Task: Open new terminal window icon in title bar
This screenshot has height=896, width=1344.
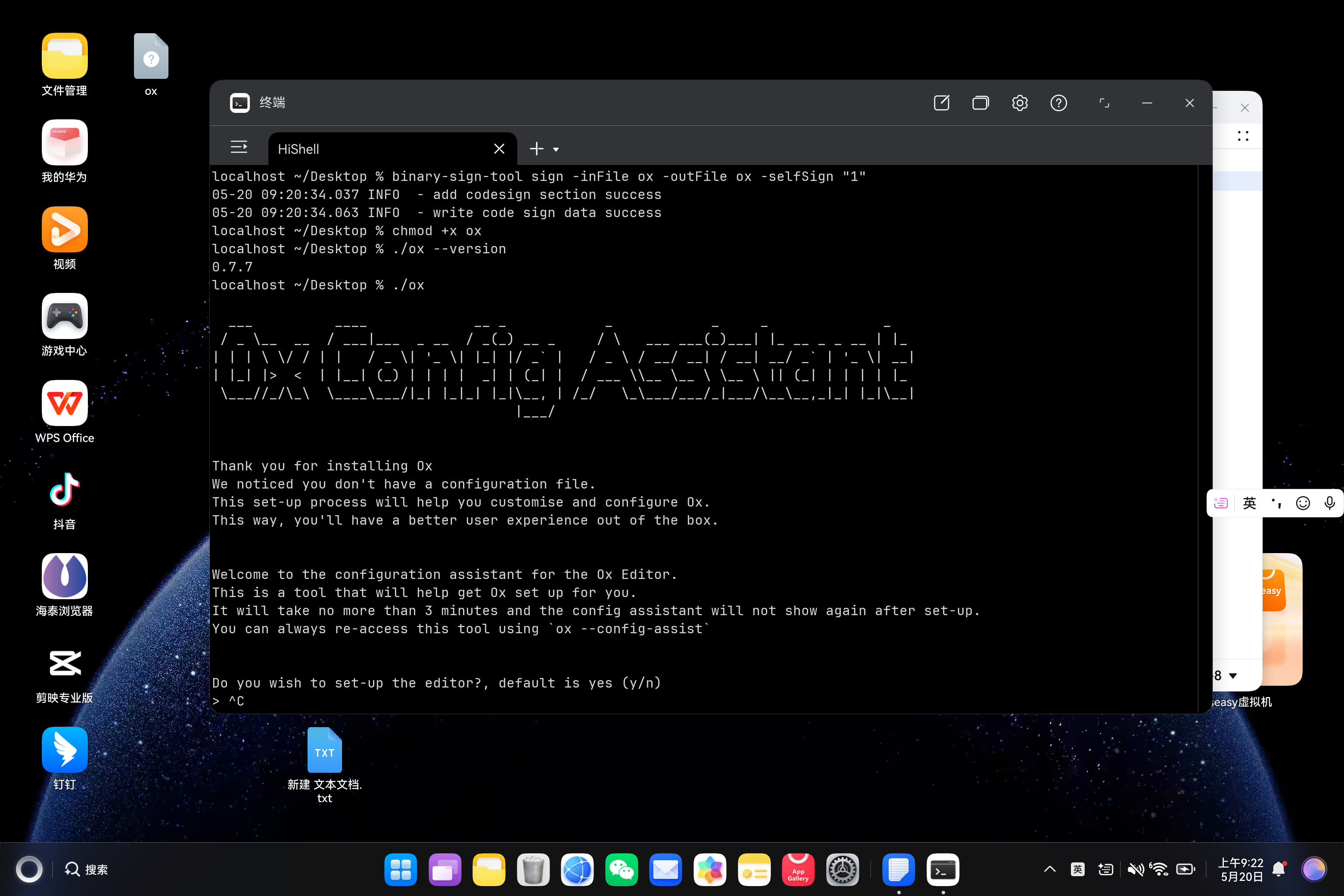Action: (941, 103)
